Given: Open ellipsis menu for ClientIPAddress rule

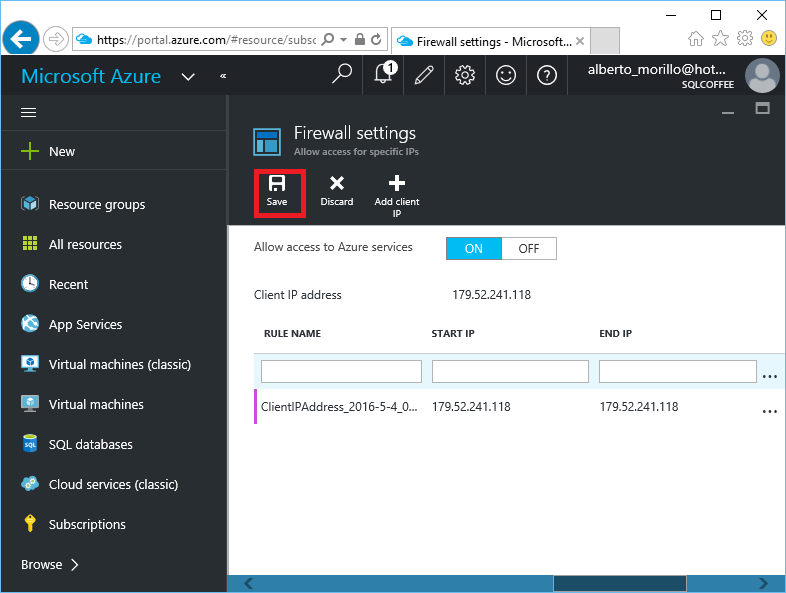Looking at the screenshot, I should tap(769, 411).
